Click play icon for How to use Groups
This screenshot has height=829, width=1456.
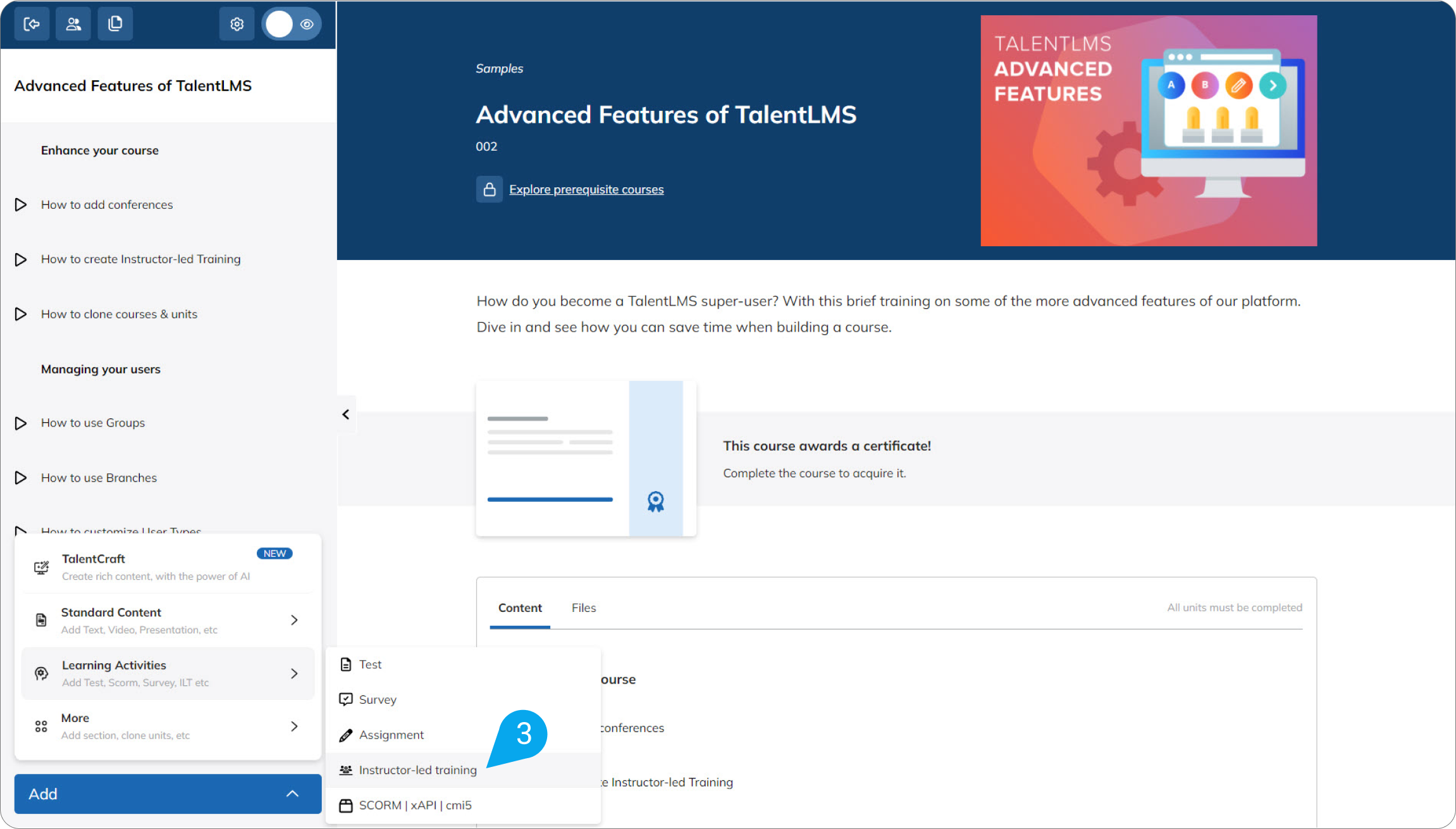(20, 423)
